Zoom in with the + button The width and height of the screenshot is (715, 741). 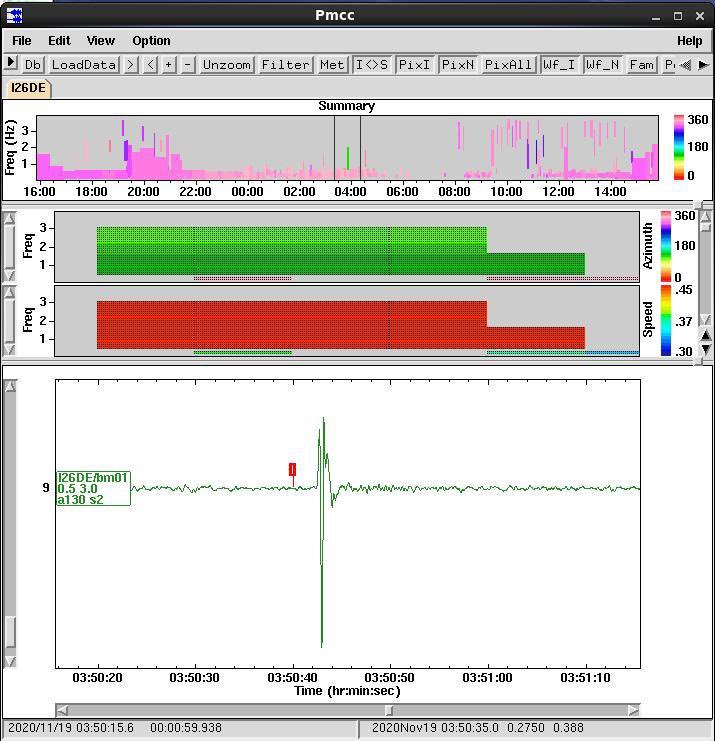(169, 65)
